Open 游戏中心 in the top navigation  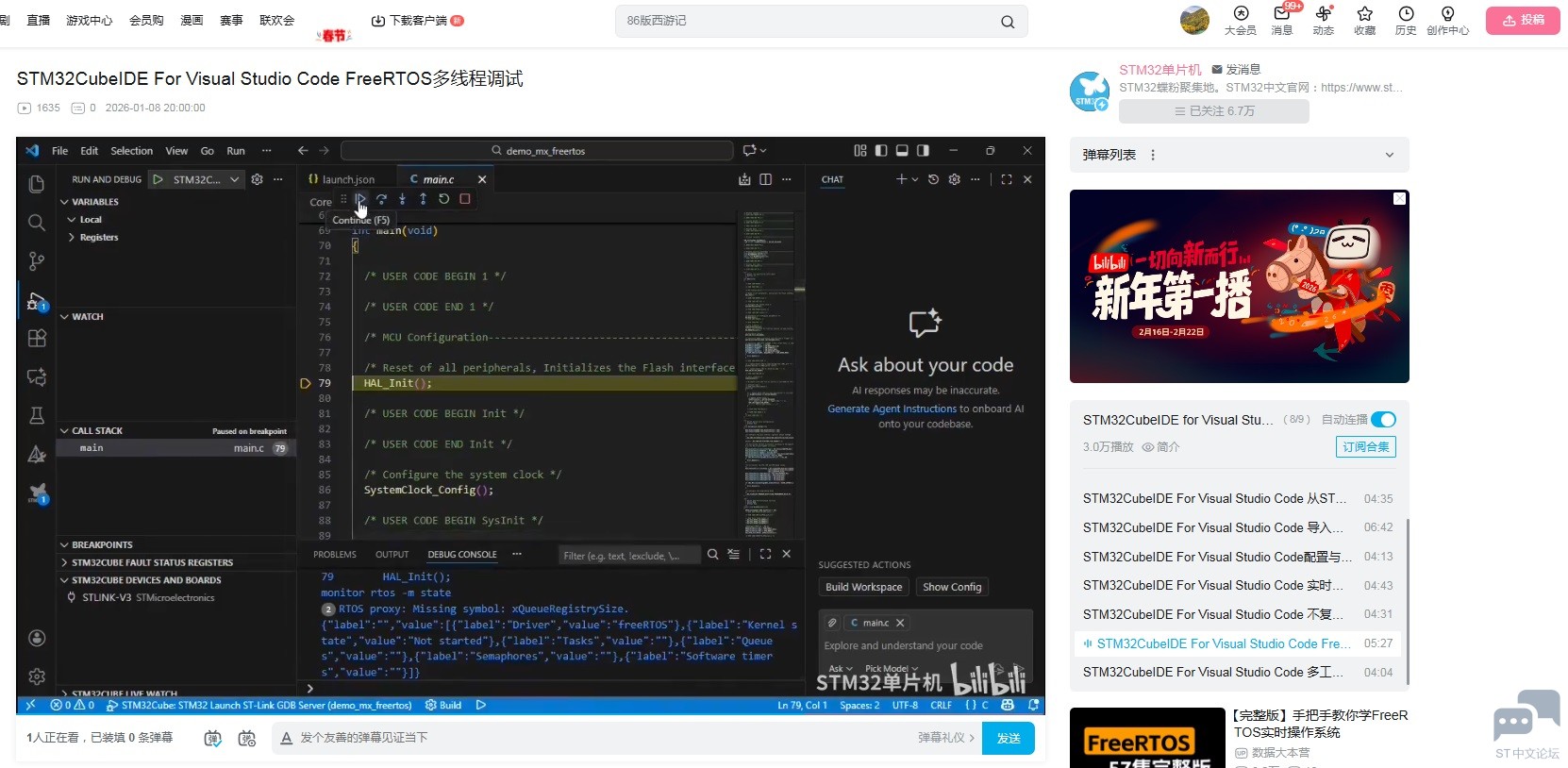coord(89,21)
